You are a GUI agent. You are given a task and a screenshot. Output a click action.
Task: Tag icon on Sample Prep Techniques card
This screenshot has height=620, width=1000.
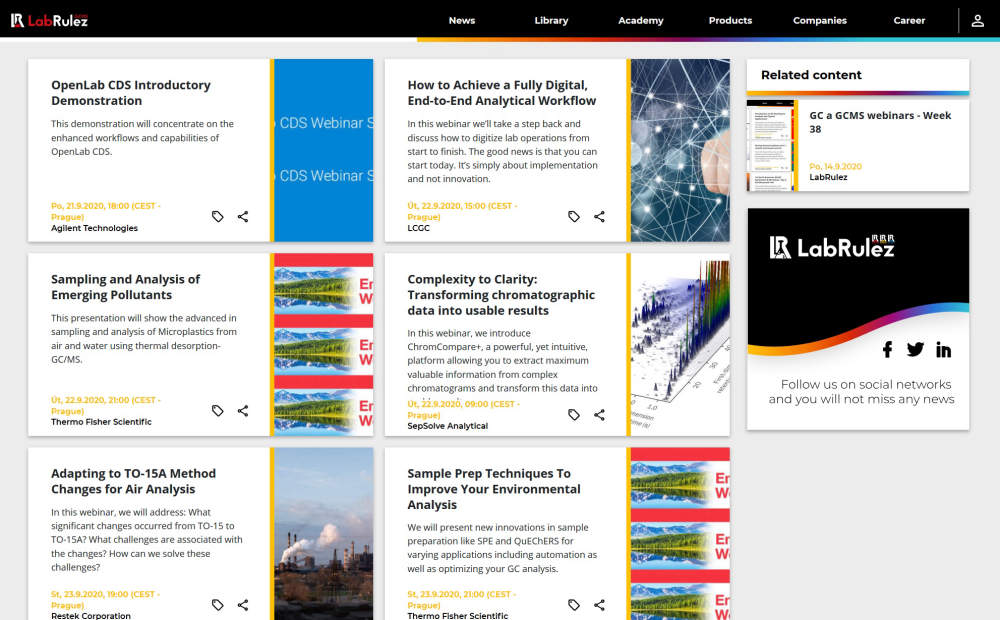click(574, 605)
